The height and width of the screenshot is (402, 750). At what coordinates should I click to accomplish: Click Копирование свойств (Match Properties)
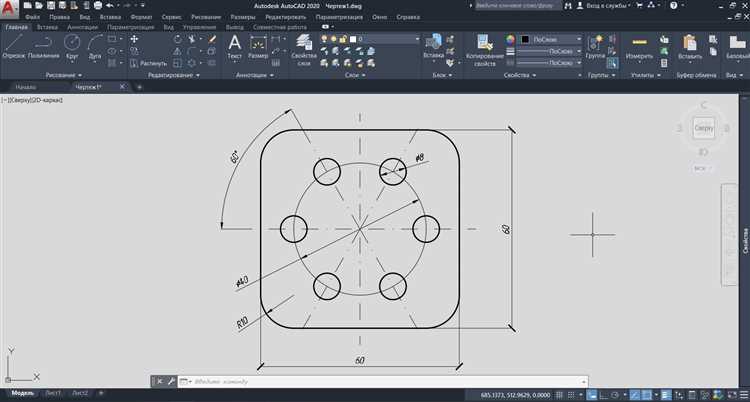[485, 49]
